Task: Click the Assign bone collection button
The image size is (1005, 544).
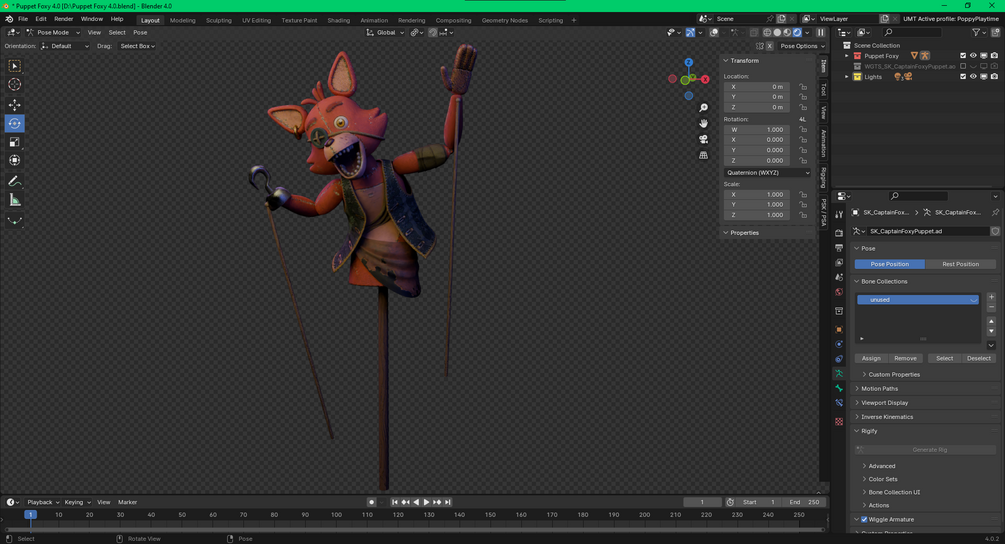Action: tap(870, 359)
